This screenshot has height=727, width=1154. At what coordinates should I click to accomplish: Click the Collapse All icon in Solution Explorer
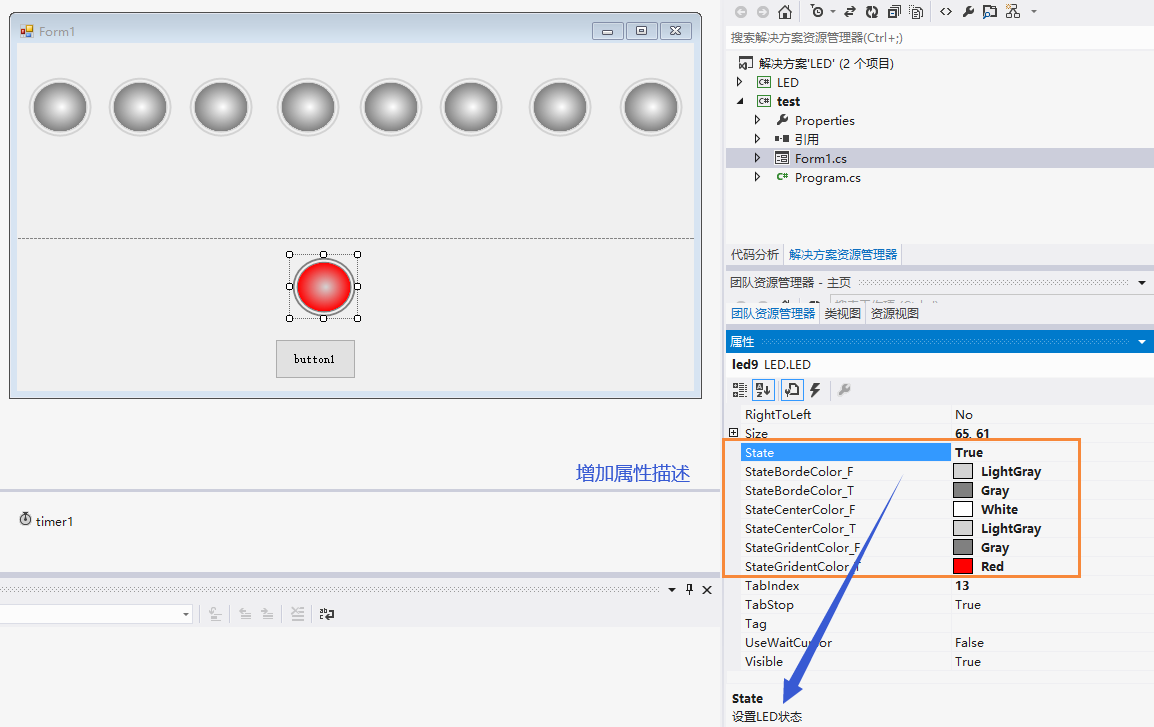(894, 12)
